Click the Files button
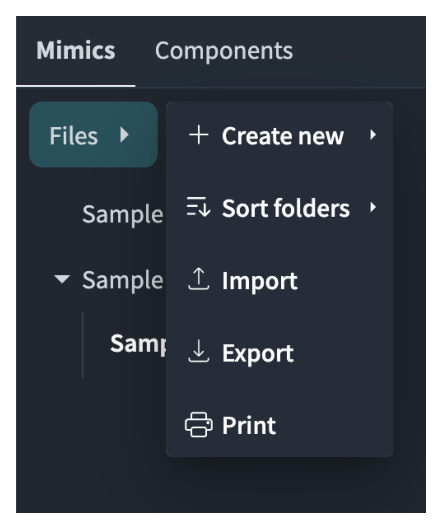This screenshot has width=442, height=529. [93, 135]
